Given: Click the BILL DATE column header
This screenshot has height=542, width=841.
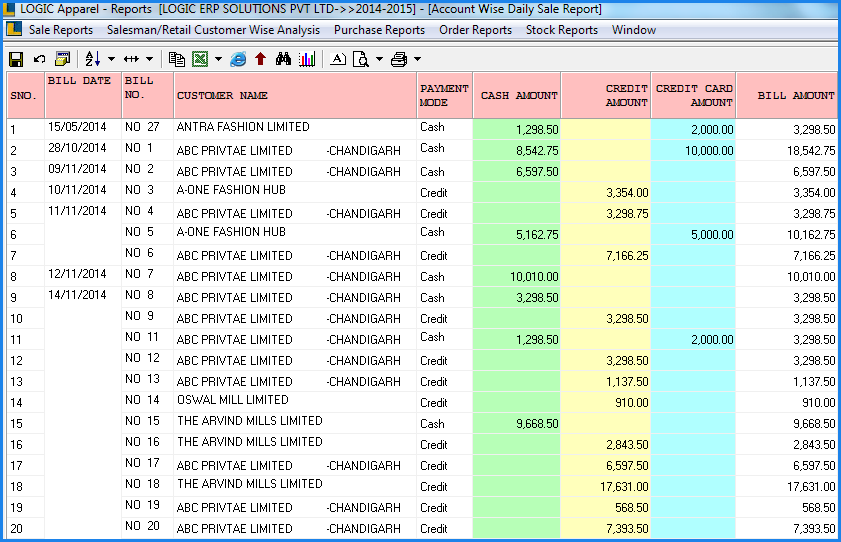Looking at the screenshot, I should point(84,95).
